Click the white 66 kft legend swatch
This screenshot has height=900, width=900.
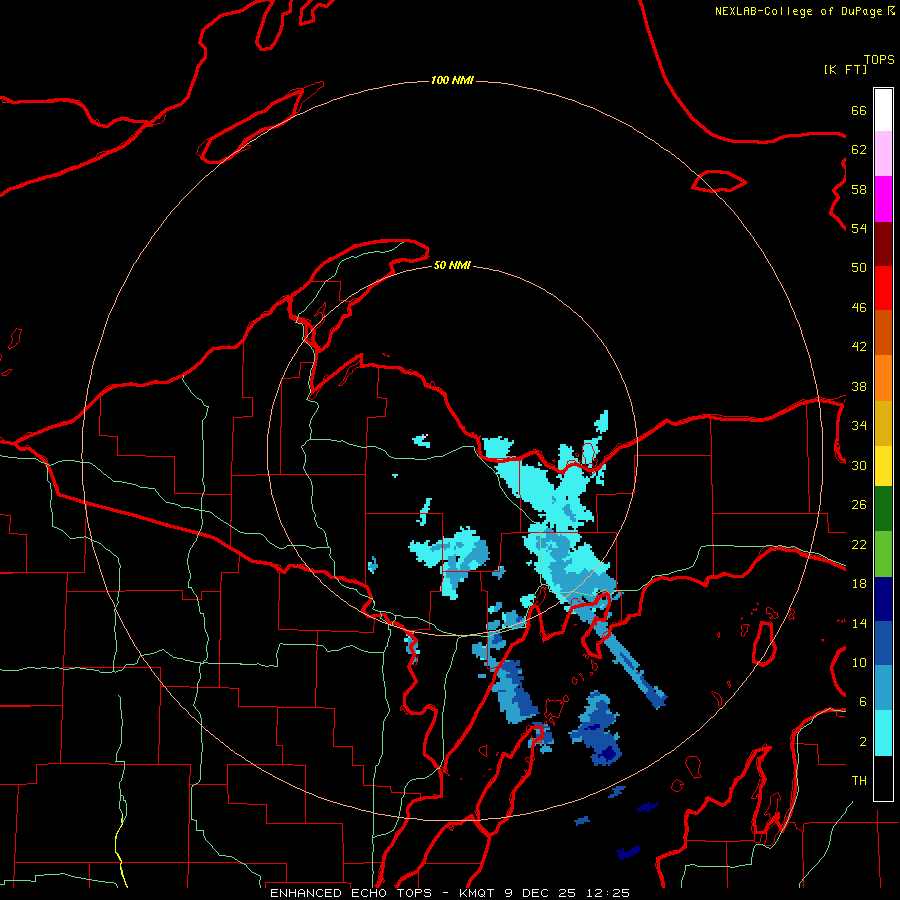tap(883, 110)
